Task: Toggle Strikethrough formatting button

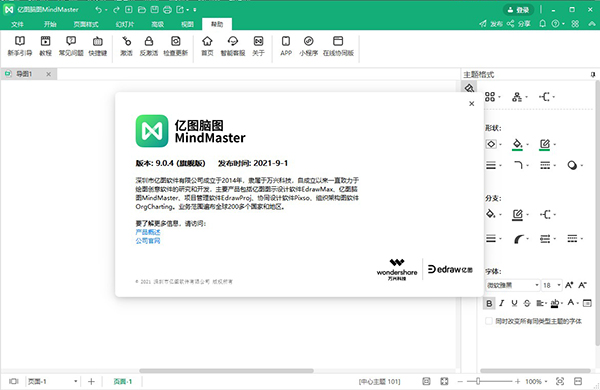Action: (x=527, y=303)
